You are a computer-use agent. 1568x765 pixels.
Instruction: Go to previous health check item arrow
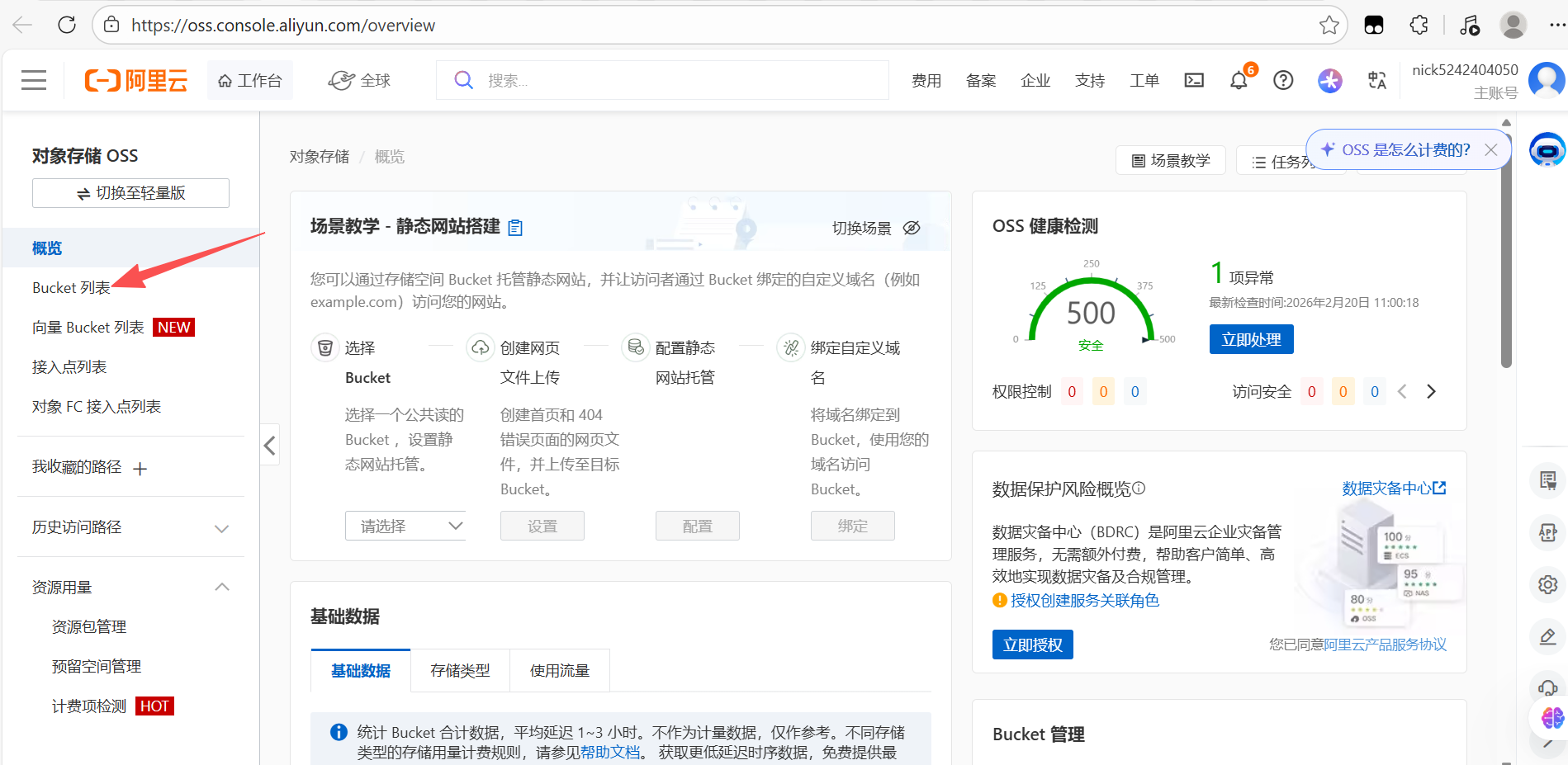(1402, 391)
